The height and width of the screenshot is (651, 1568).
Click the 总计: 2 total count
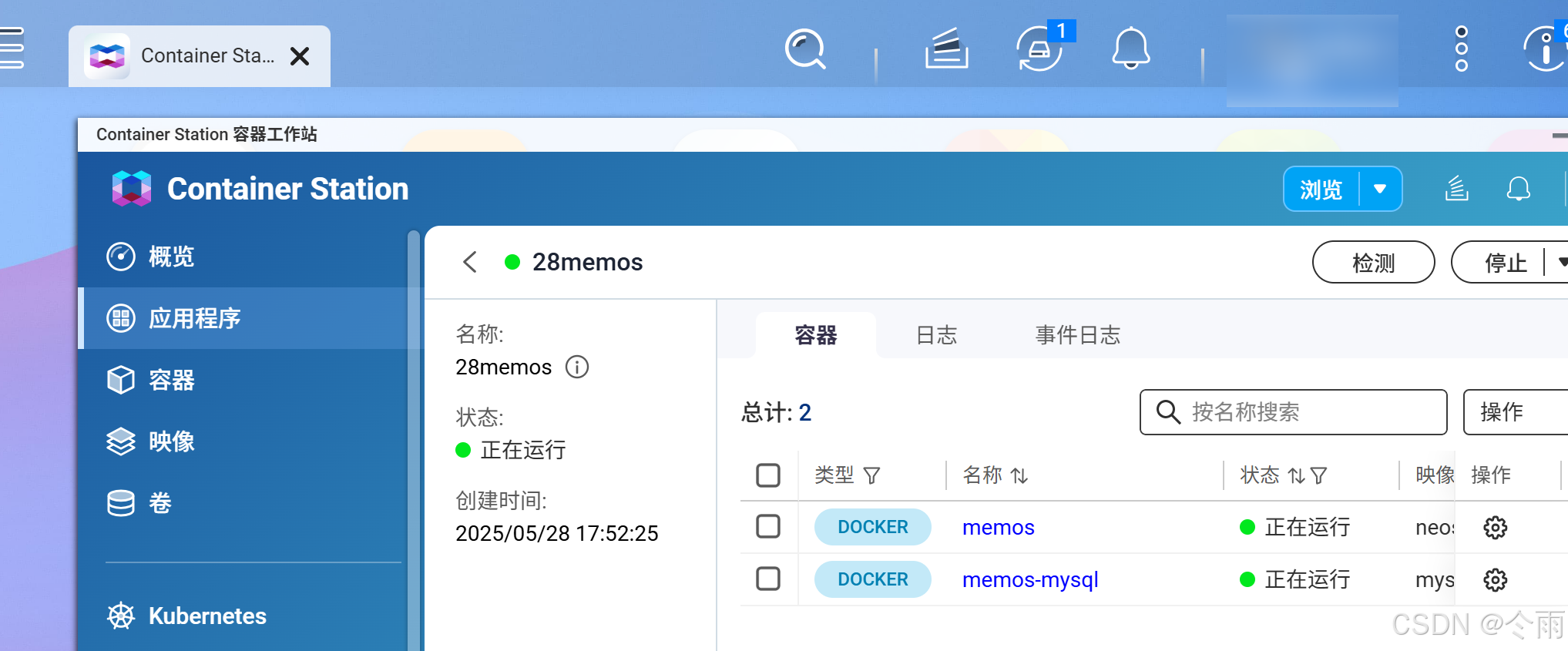pyautogui.click(x=776, y=413)
